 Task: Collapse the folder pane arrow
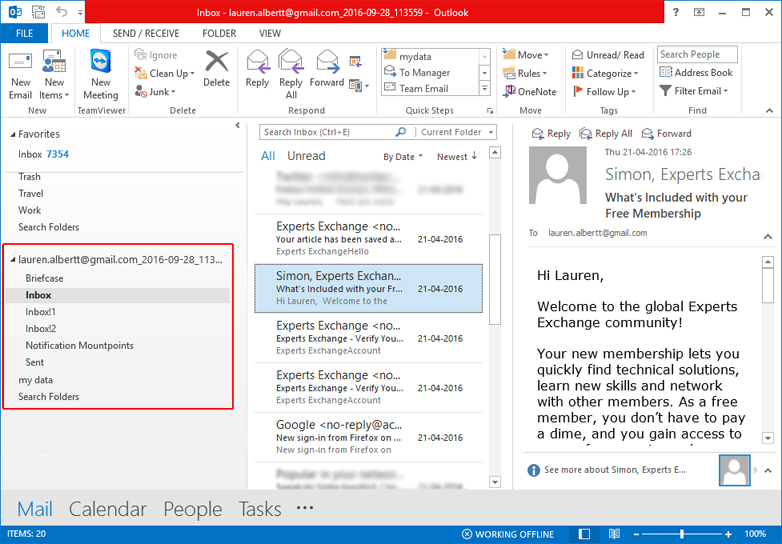(x=237, y=126)
